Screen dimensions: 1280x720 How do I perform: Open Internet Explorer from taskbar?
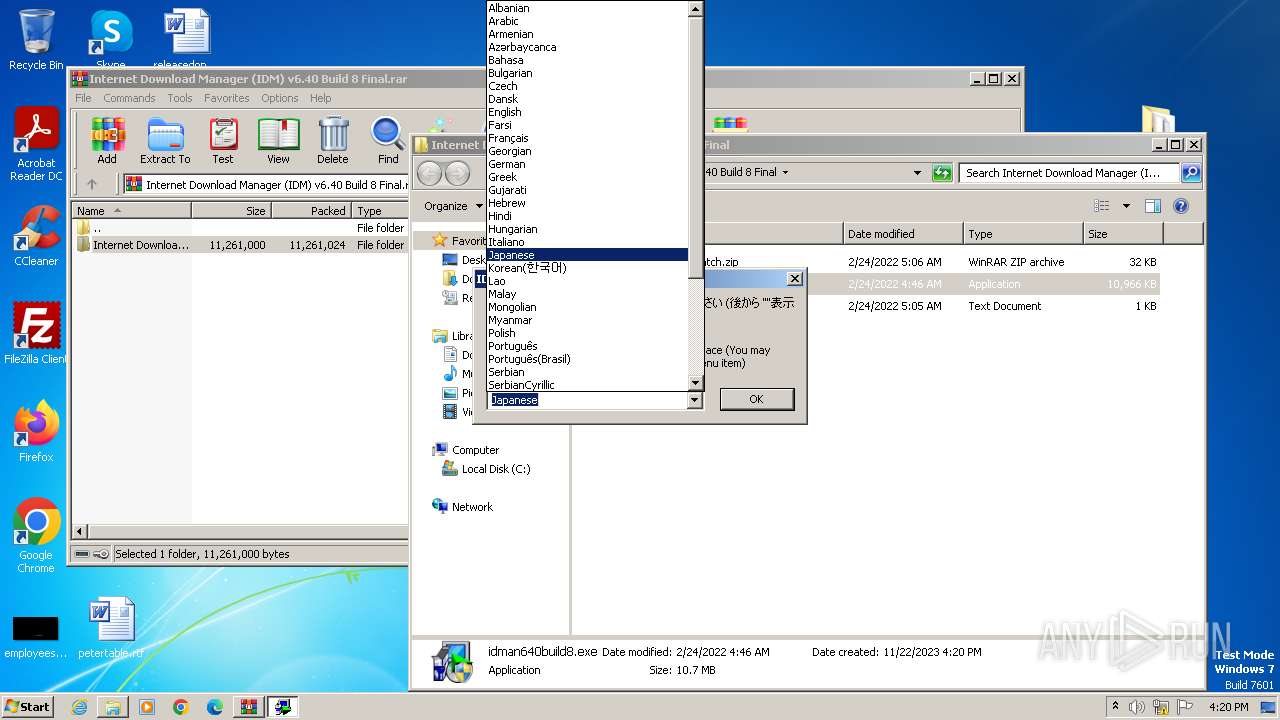(x=79, y=707)
